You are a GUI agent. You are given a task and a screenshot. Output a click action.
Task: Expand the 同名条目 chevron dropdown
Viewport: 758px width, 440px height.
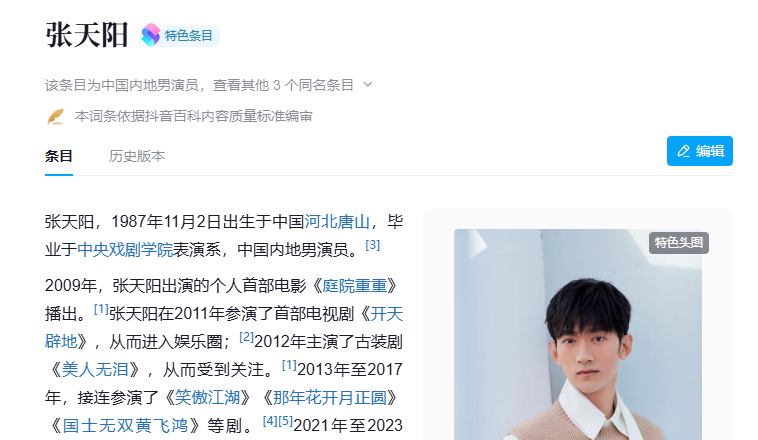[368, 85]
